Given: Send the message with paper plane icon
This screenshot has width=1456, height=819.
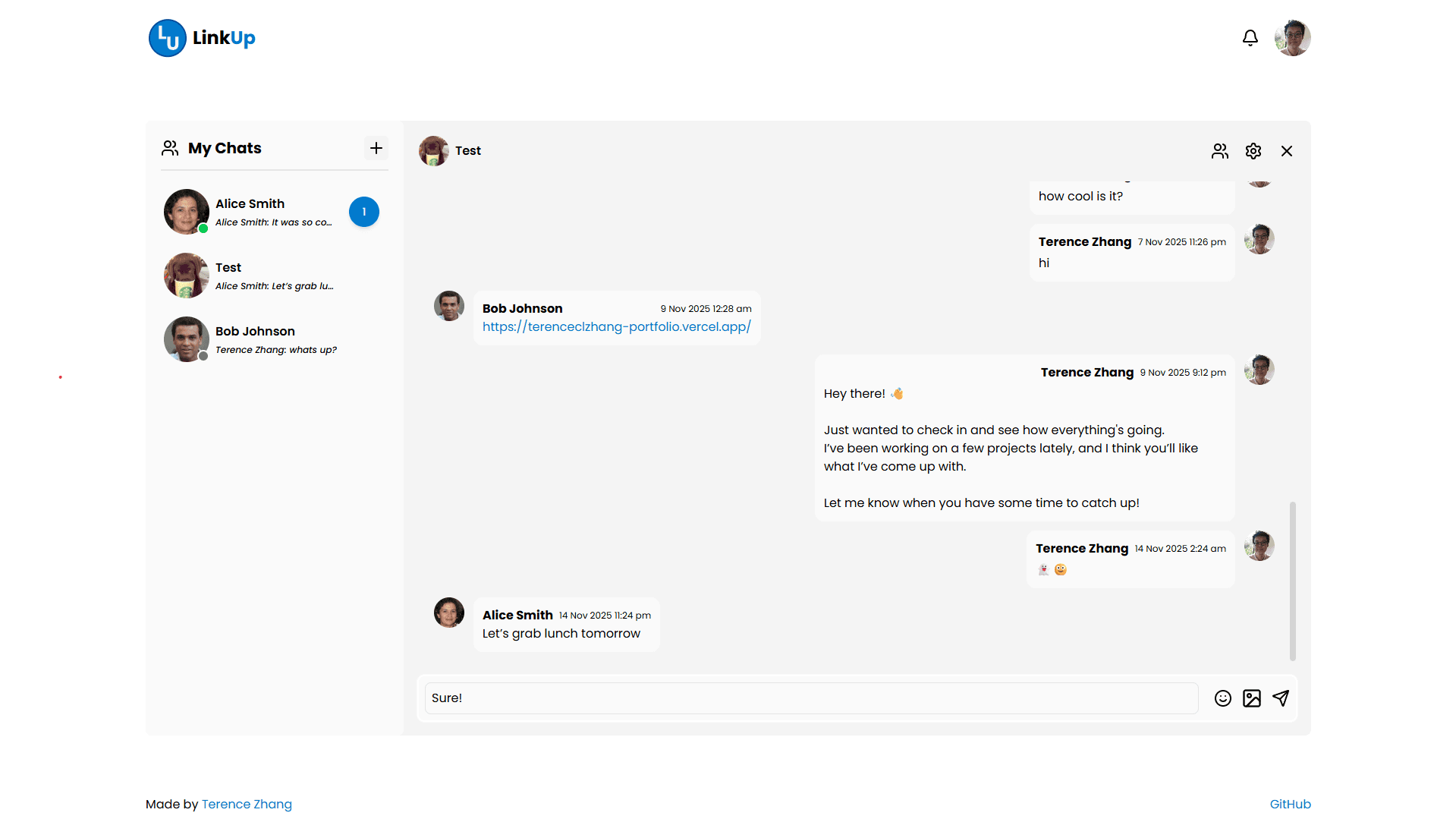Looking at the screenshot, I should coord(1281,698).
